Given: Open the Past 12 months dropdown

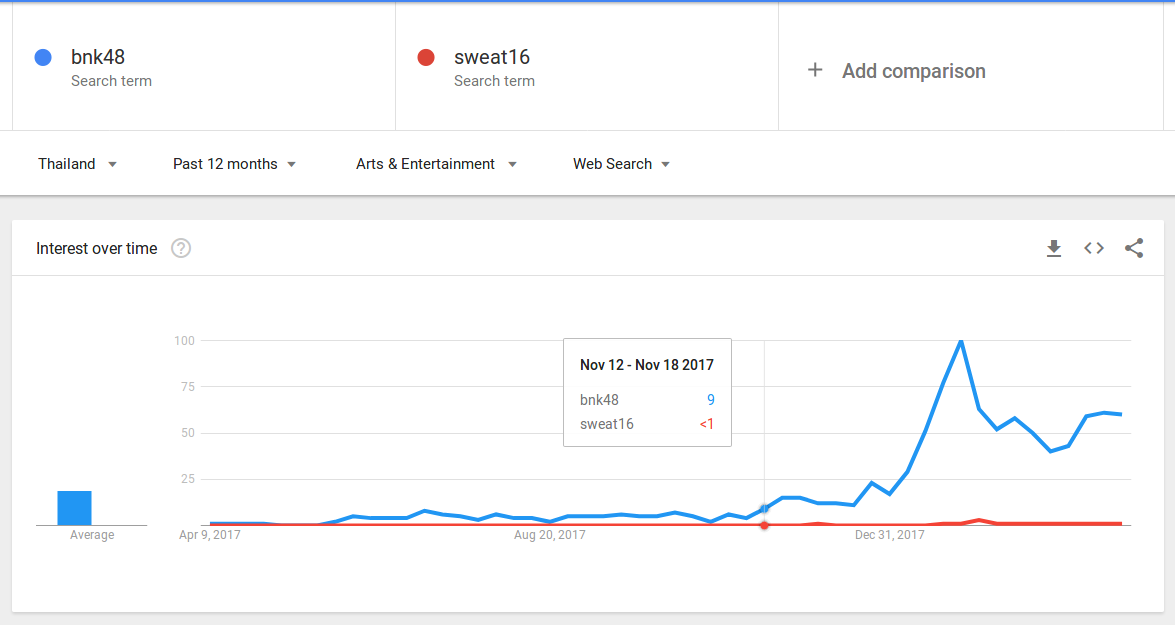Looking at the screenshot, I should pyautogui.click(x=235, y=164).
